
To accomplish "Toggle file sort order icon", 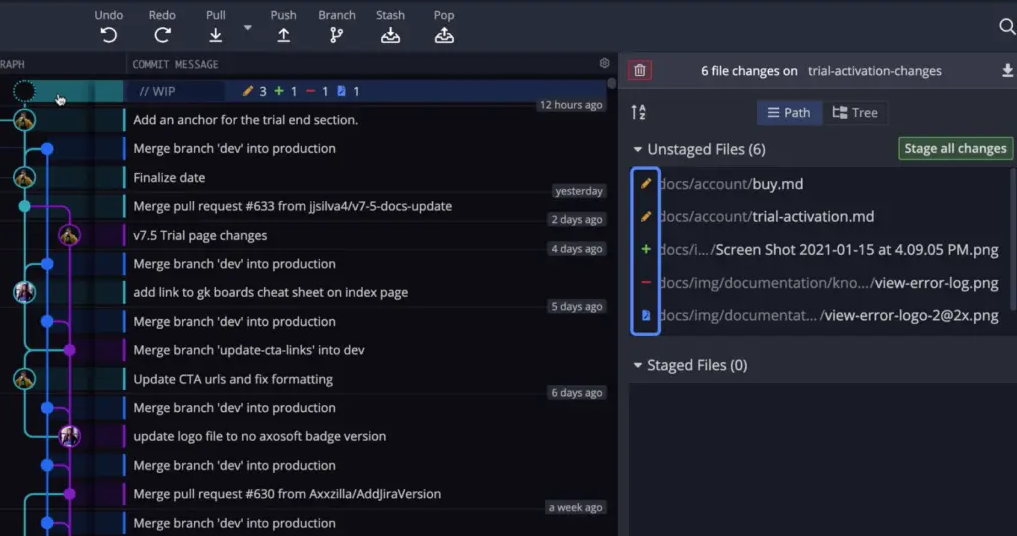I will [638, 112].
